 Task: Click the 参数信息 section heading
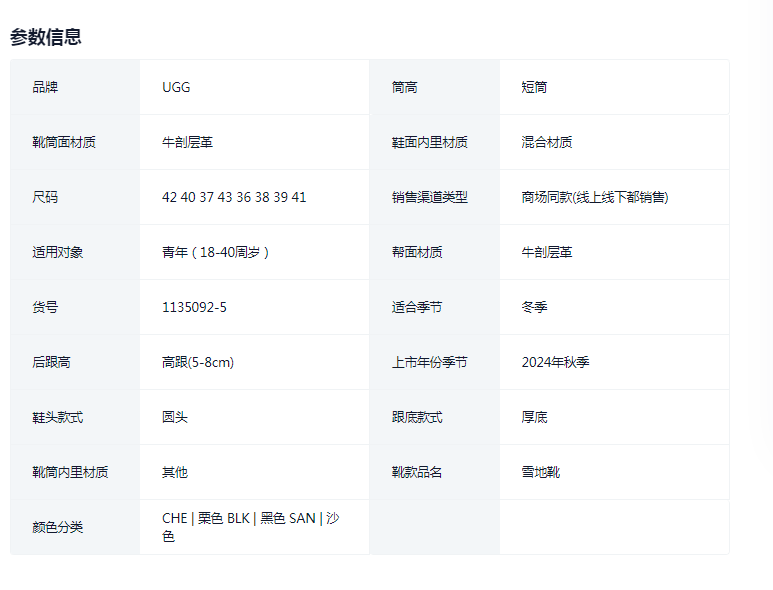coord(46,37)
